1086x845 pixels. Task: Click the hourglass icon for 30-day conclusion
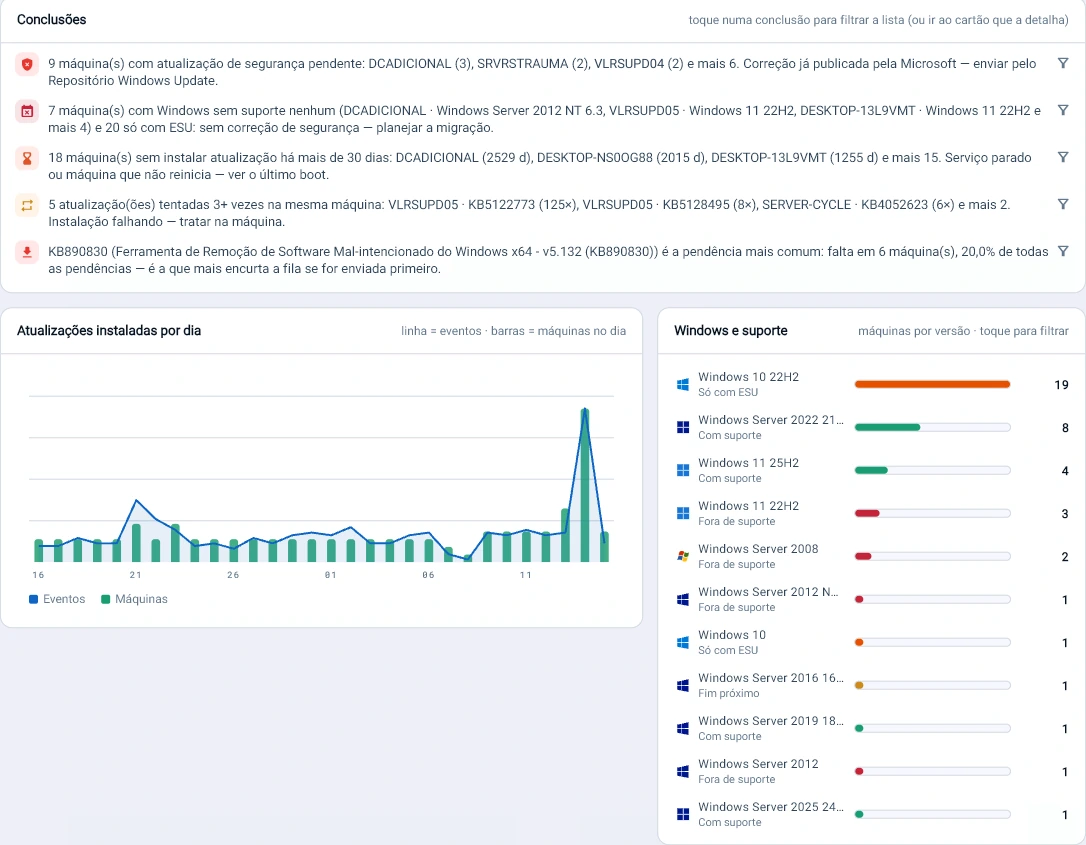pos(27,159)
